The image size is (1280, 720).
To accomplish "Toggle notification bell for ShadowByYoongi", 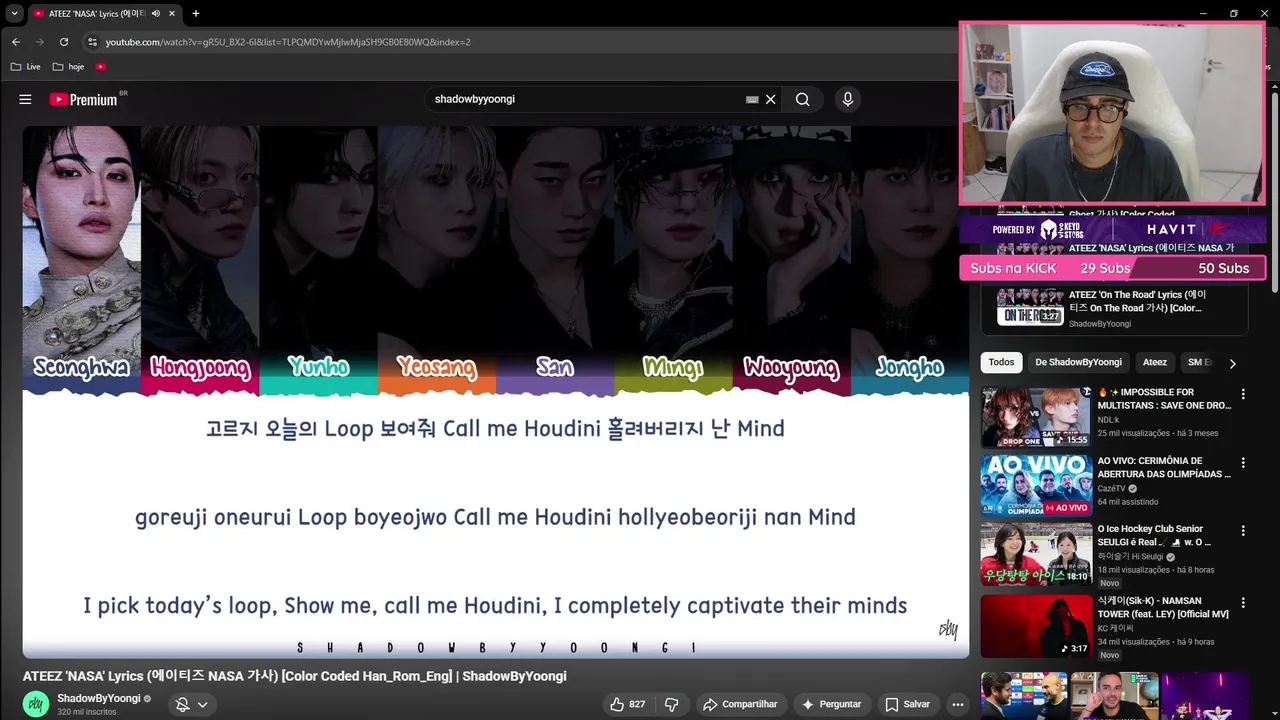I will [191, 704].
